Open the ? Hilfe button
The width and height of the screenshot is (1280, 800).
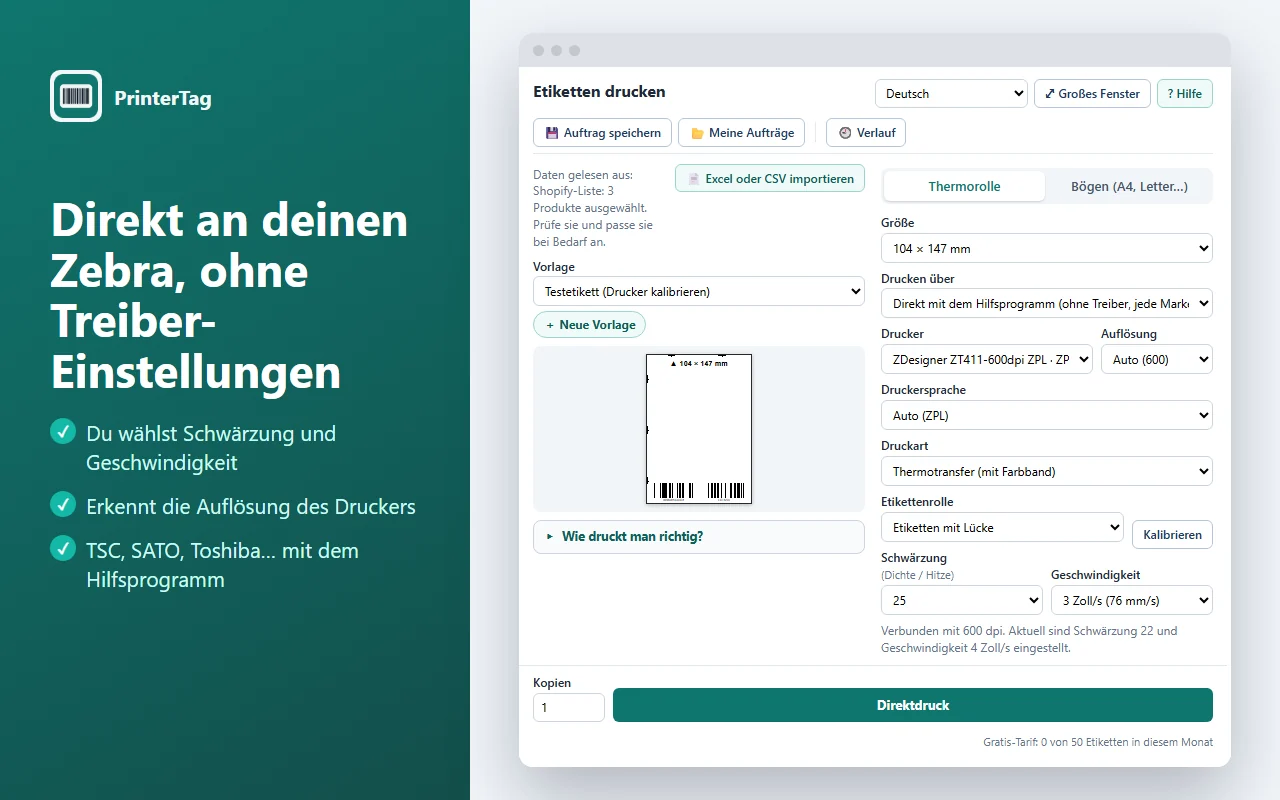[x=1185, y=93]
